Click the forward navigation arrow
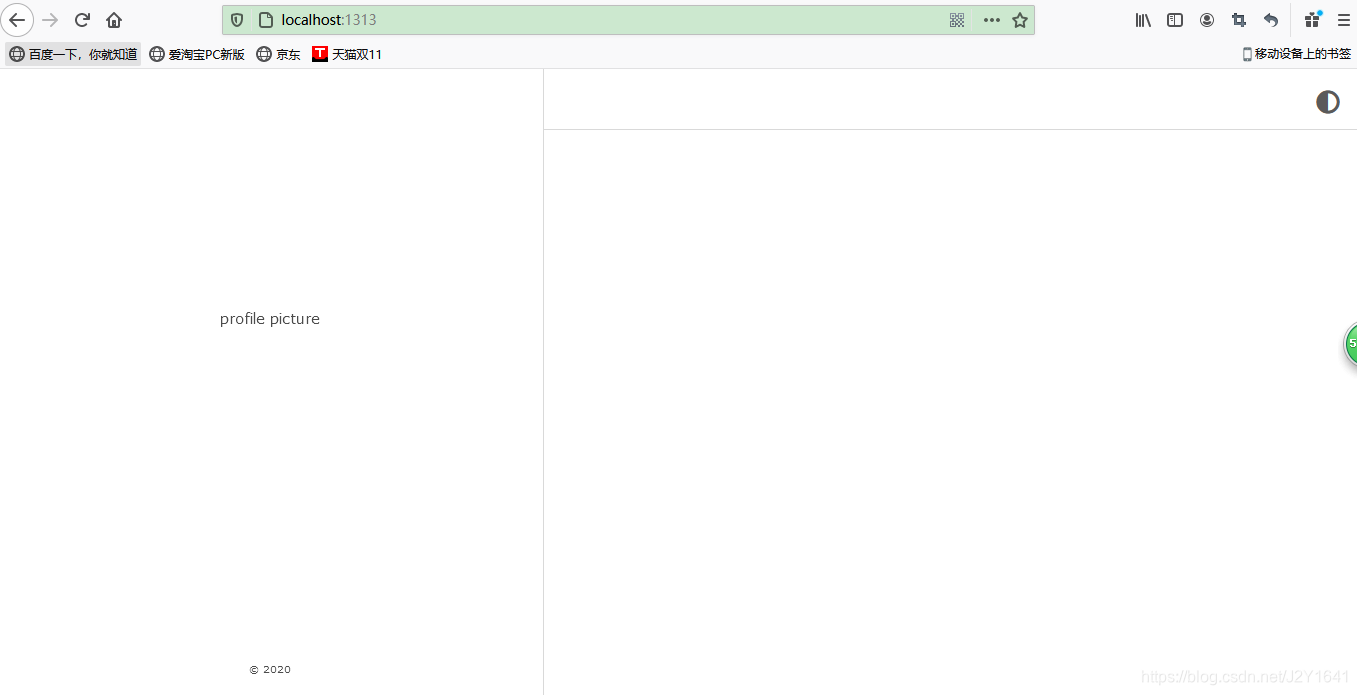1357x695 pixels. (50, 20)
